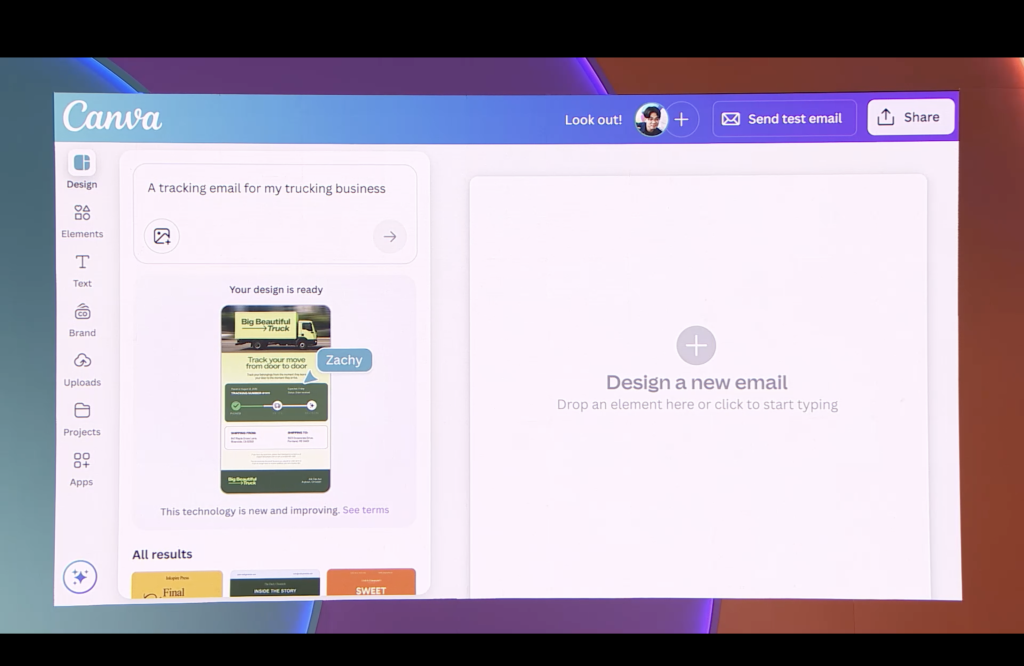Screen dimensions: 1024x666
Task: Select the orange Sweet template thumbnail
Action: (371, 583)
